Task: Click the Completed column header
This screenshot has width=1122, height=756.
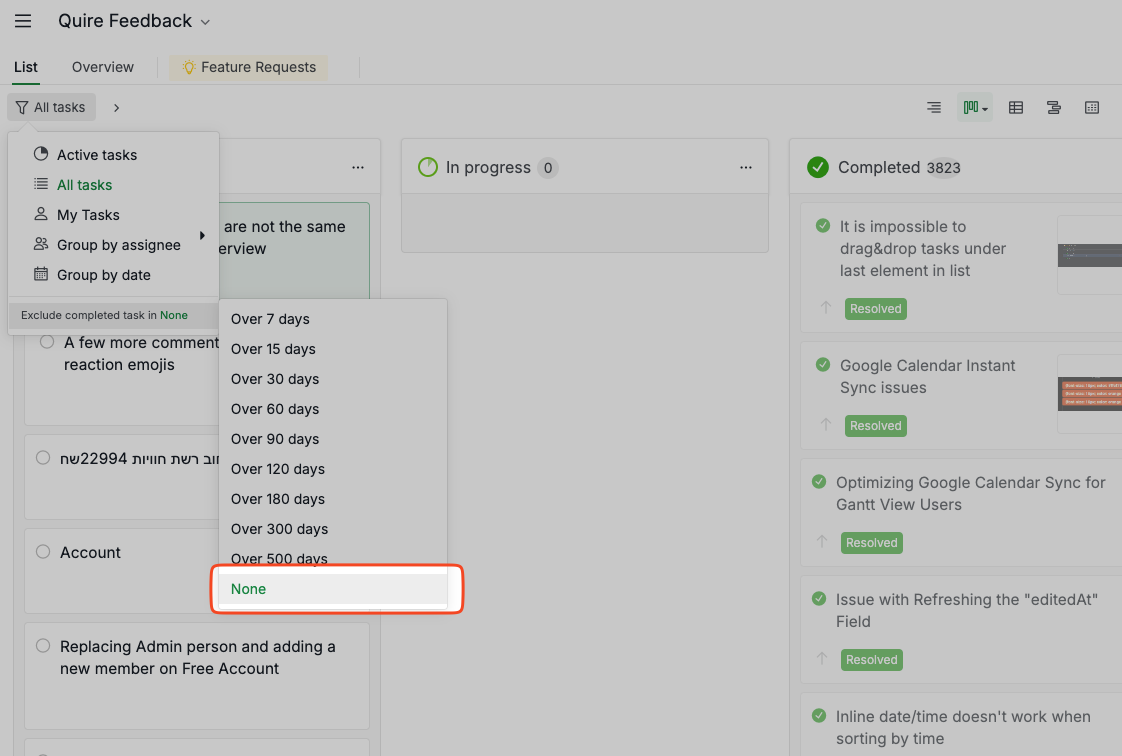Action: point(956,167)
